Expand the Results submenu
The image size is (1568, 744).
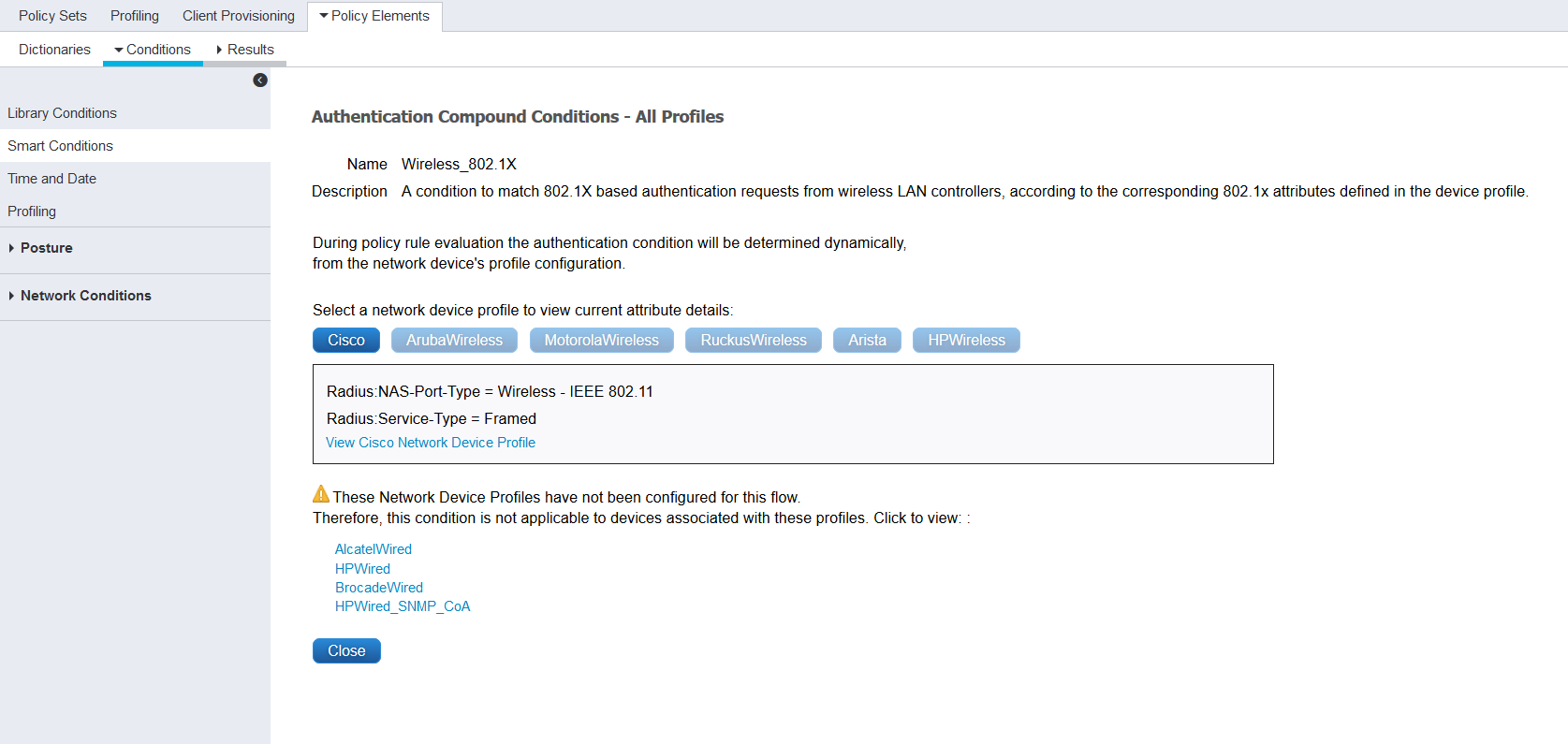click(245, 50)
